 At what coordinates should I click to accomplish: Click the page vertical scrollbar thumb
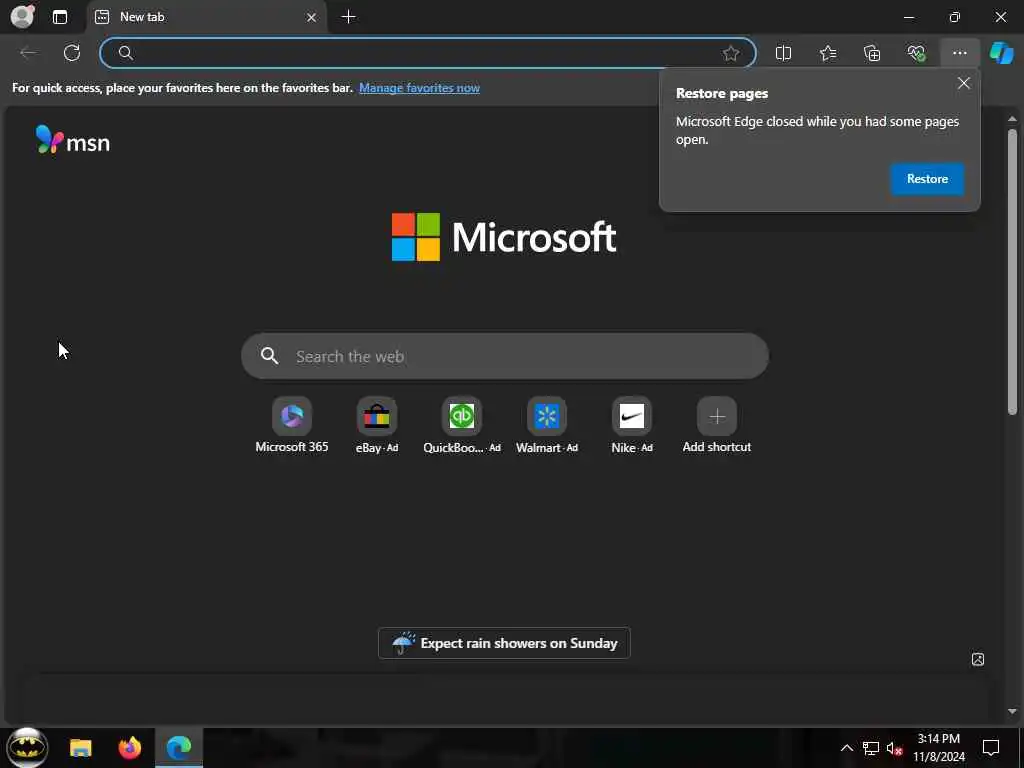(x=1012, y=271)
